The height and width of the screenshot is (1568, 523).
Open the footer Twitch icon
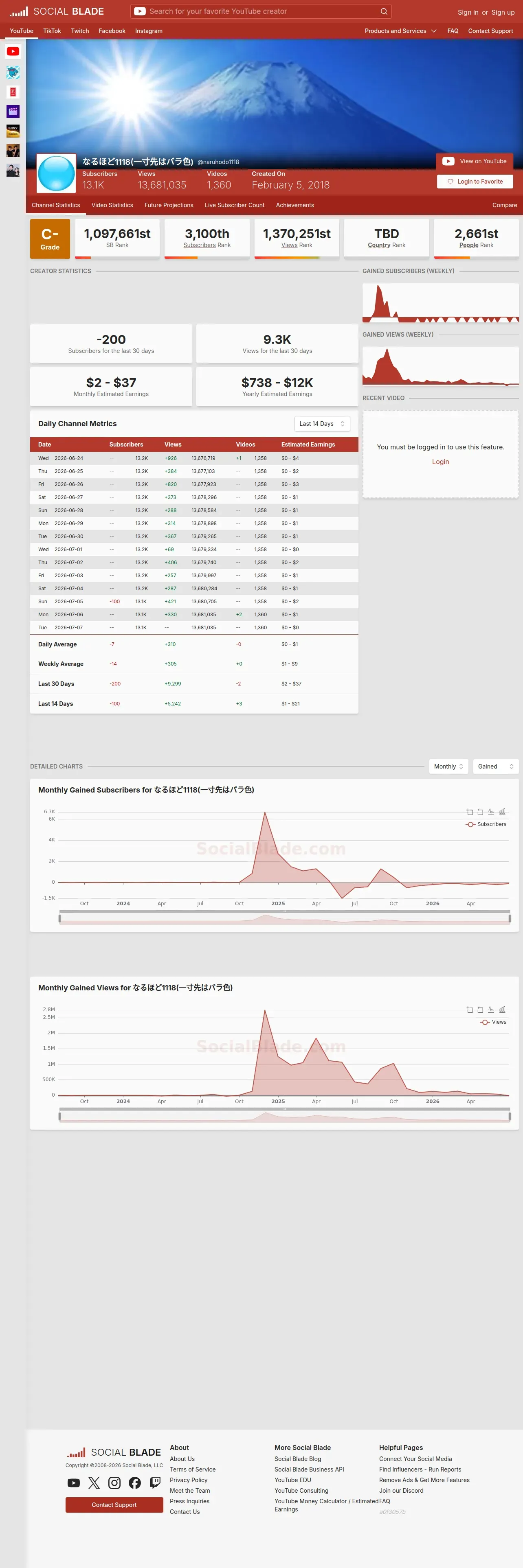155,1483
